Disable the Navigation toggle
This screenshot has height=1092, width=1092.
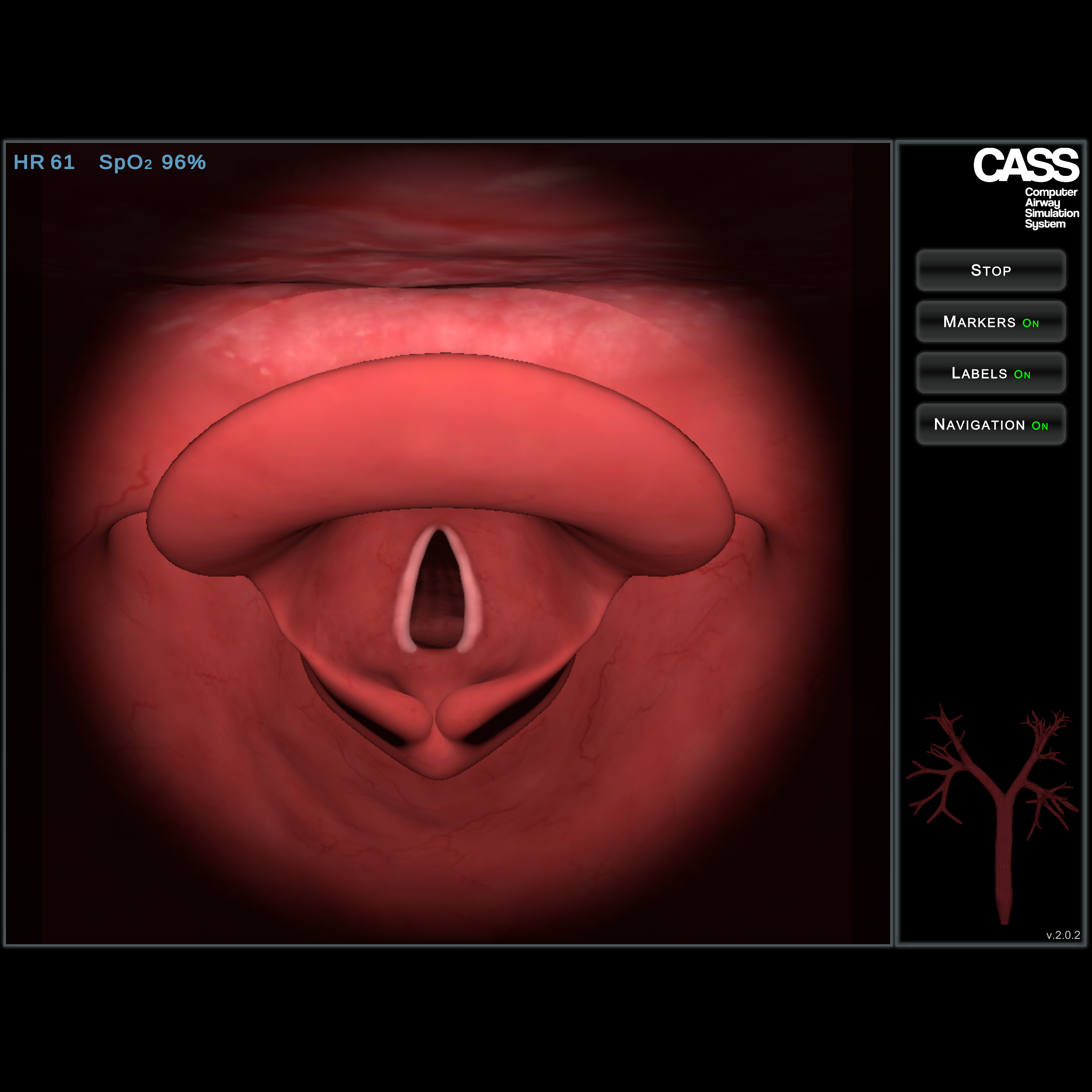click(x=990, y=425)
